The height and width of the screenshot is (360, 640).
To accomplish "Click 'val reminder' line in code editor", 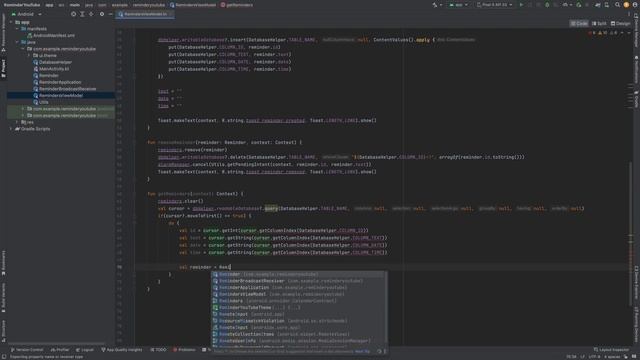I will click(205, 267).
